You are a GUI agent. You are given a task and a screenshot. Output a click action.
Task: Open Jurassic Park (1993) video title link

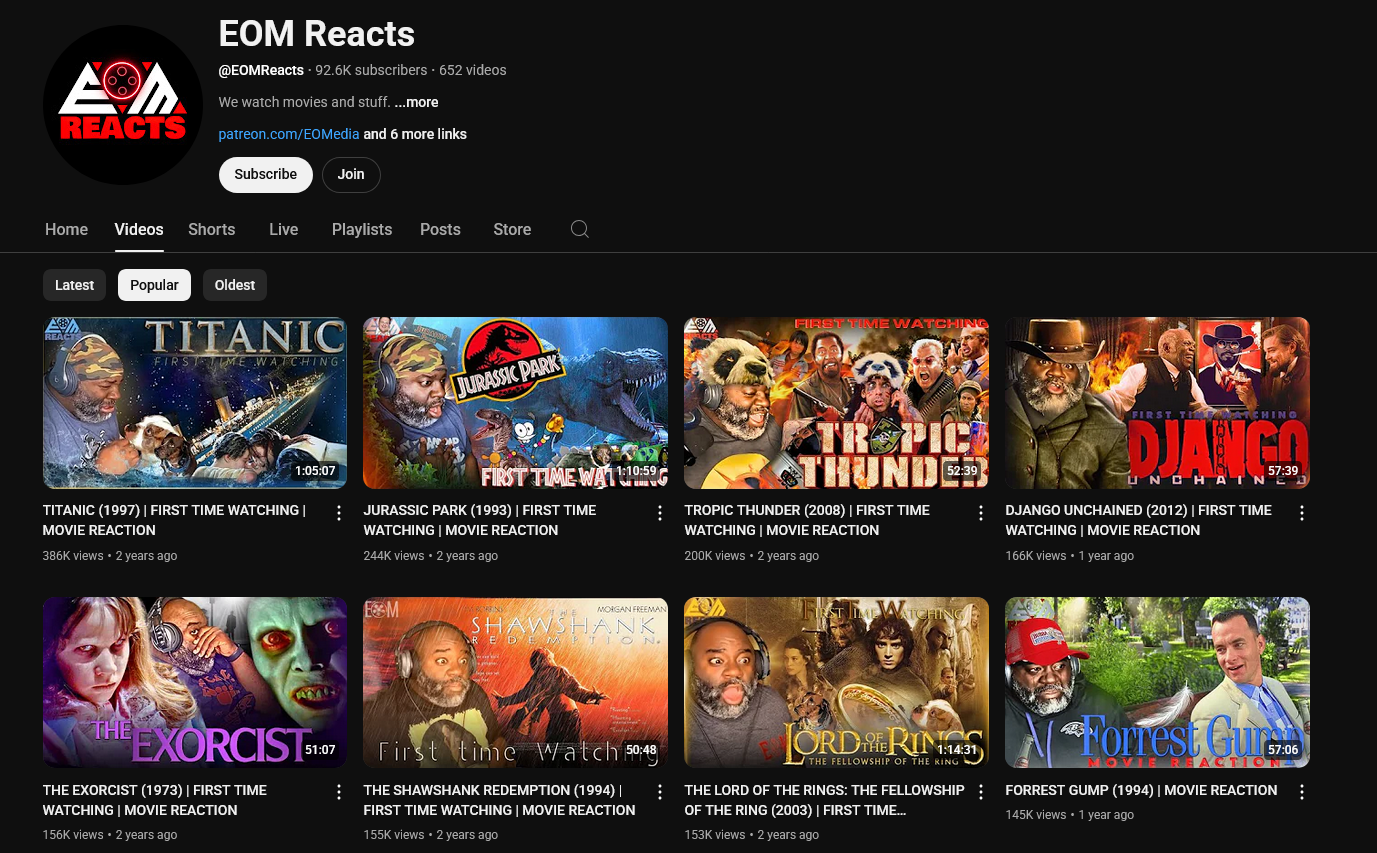tap(480, 520)
